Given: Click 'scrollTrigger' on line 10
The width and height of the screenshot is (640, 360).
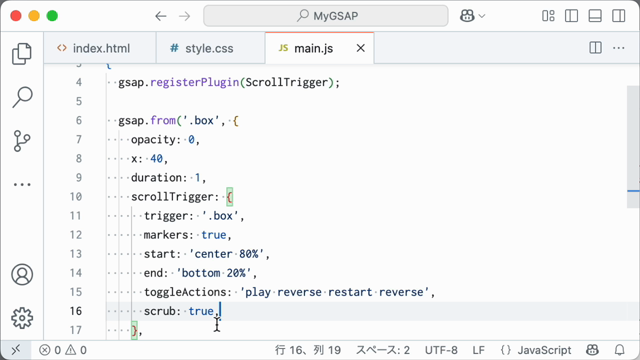Looking at the screenshot, I should (x=172, y=197).
